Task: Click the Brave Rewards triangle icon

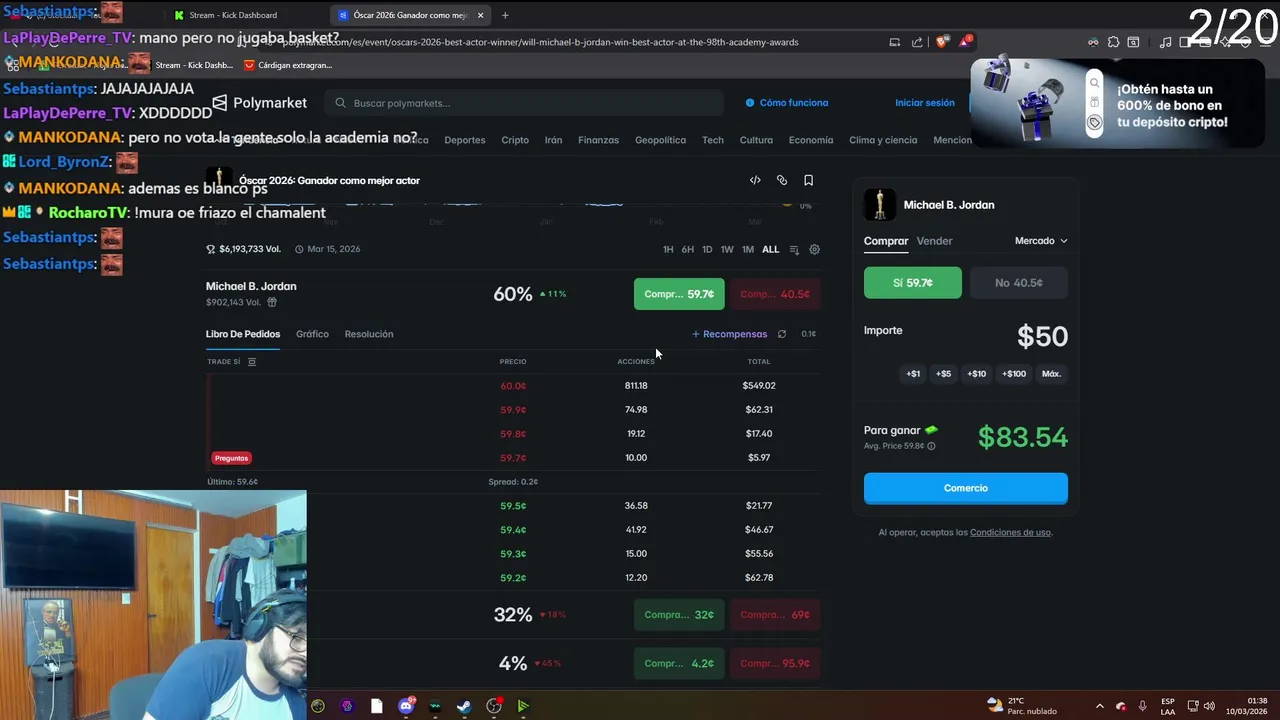Action: pos(964,42)
